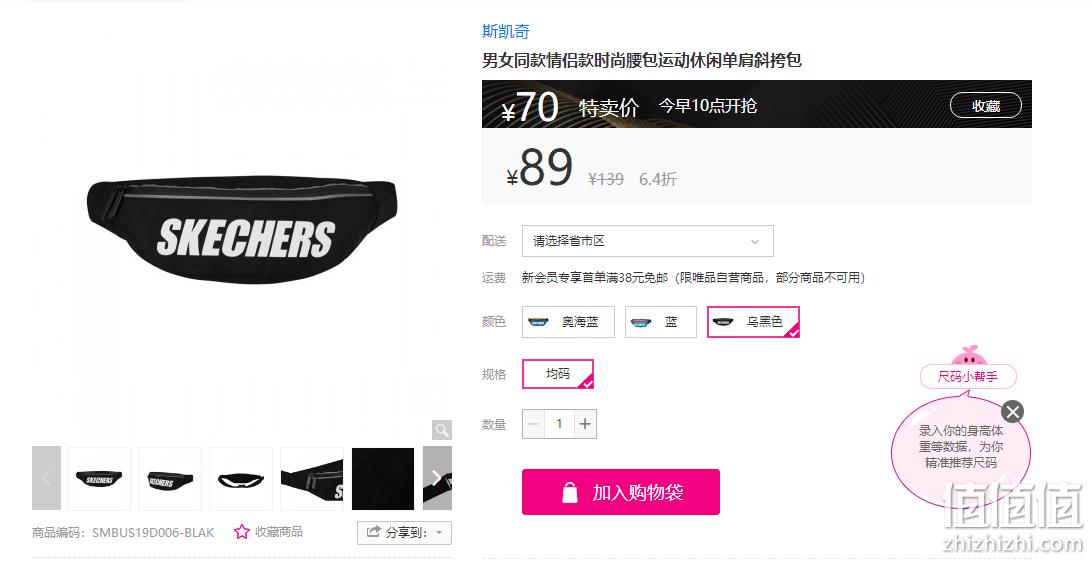Expand the 分享到 dropdown arrow

[x=439, y=532]
